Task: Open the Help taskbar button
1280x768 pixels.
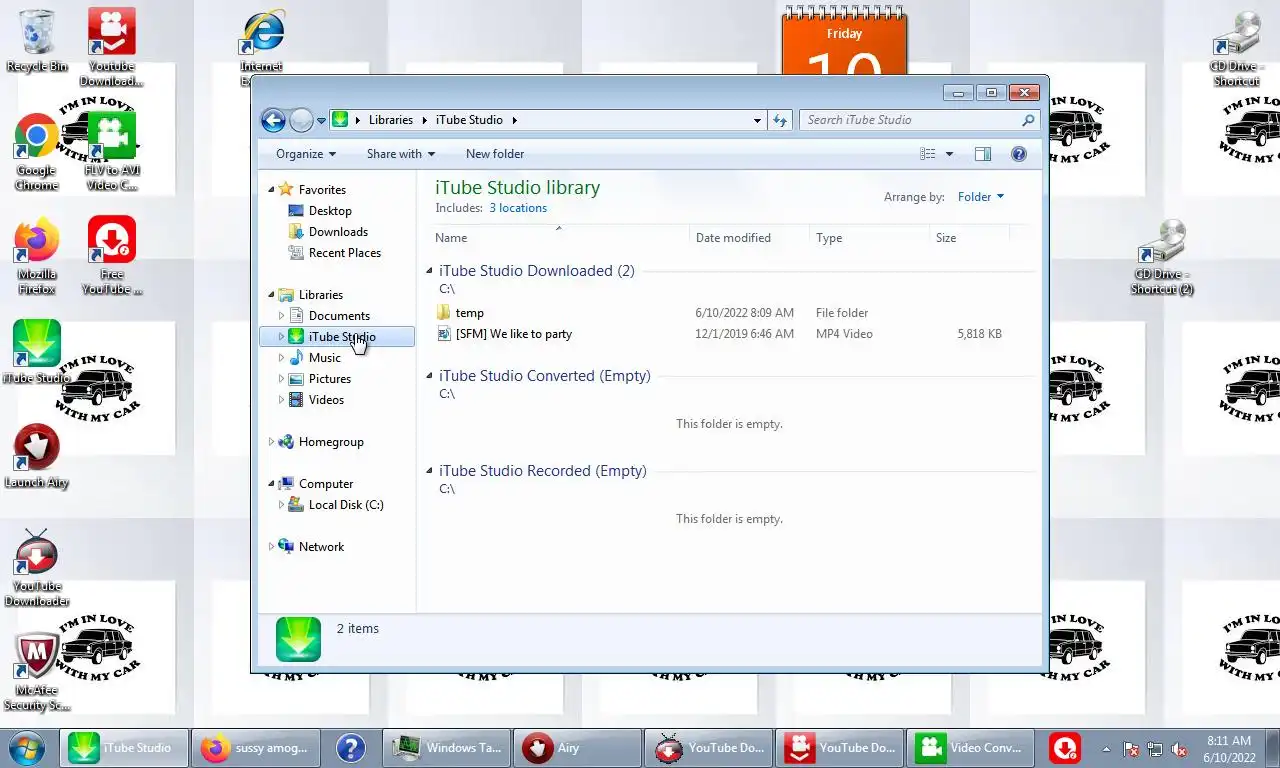Action: click(x=350, y=748)
